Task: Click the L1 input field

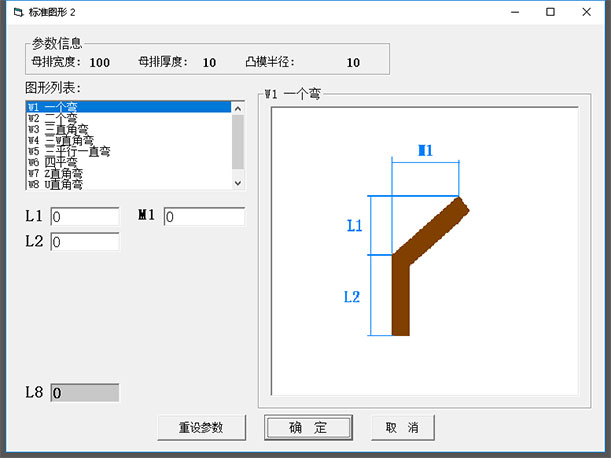Action: pos(84,217)
